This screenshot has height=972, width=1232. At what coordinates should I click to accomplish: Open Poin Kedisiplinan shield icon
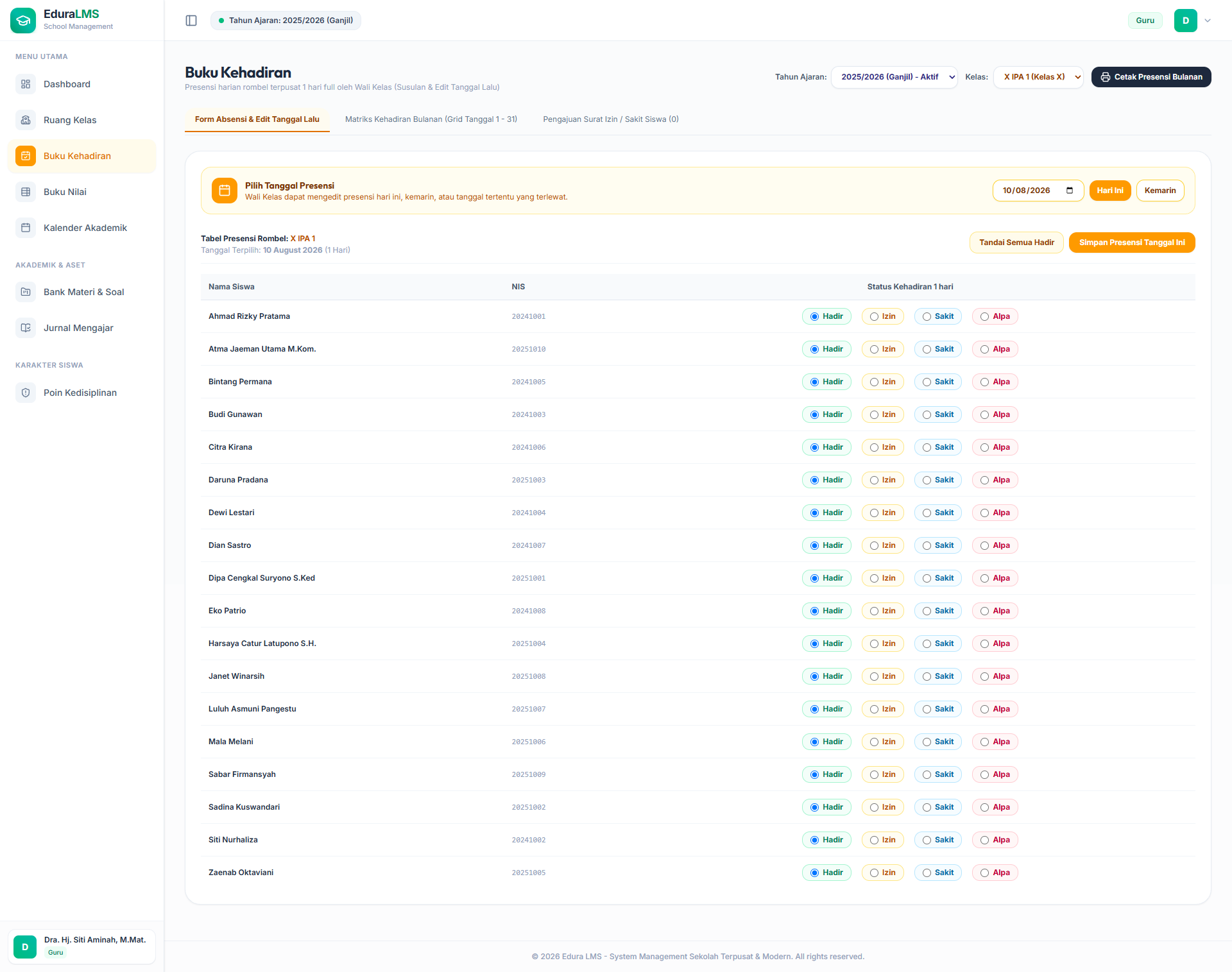click(26, 393)
